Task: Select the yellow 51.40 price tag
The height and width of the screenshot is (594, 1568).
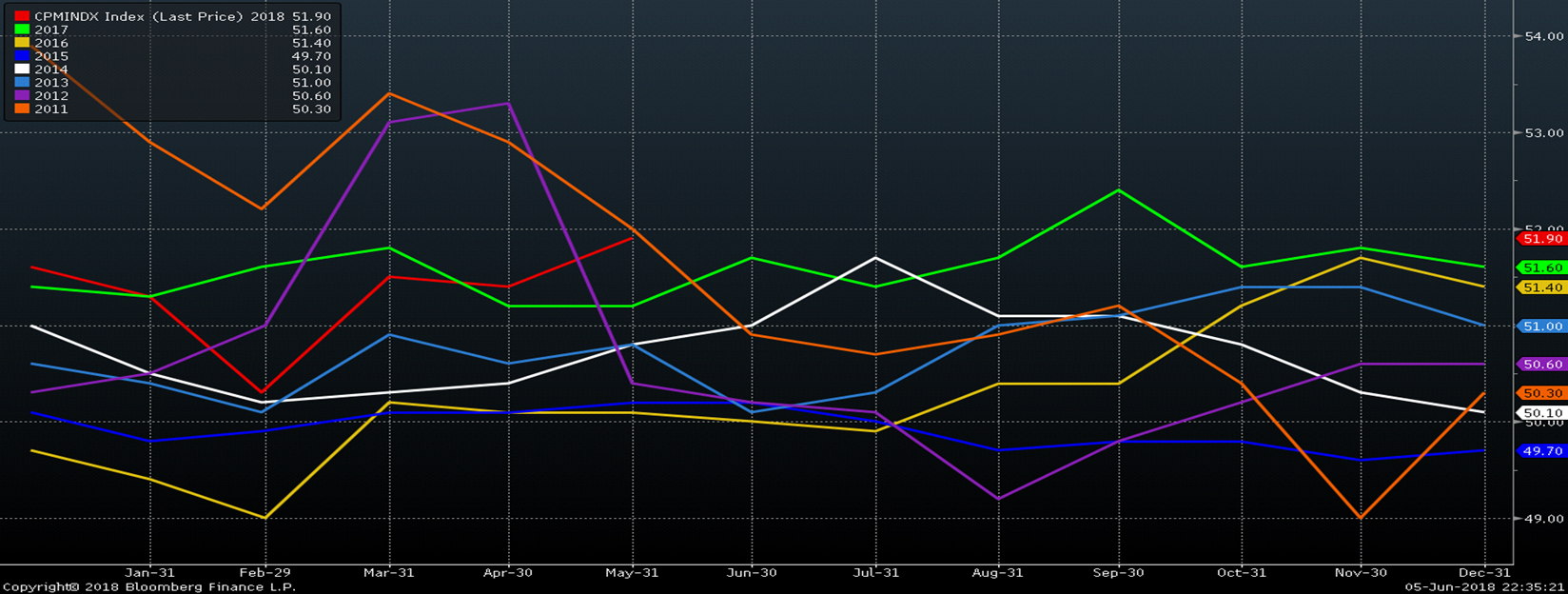Action: coord(1541,287)
